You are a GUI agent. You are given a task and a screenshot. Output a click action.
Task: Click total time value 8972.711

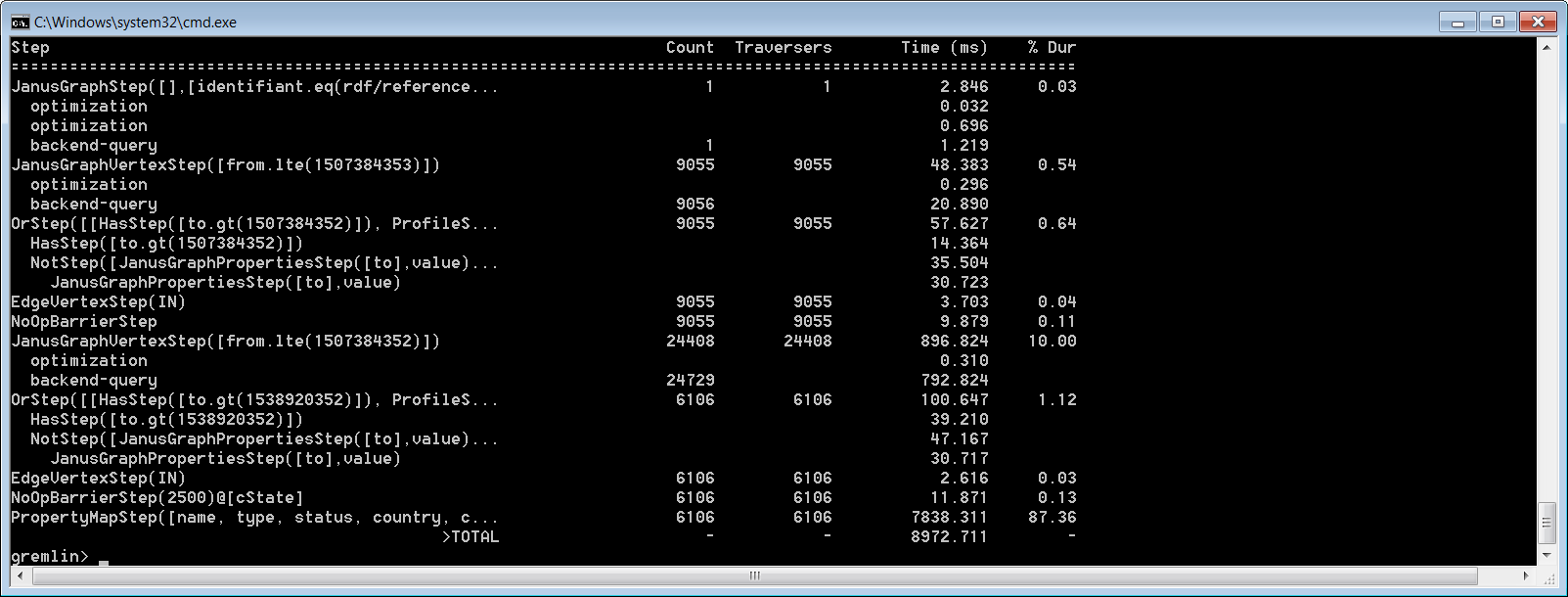pos(950,536)
